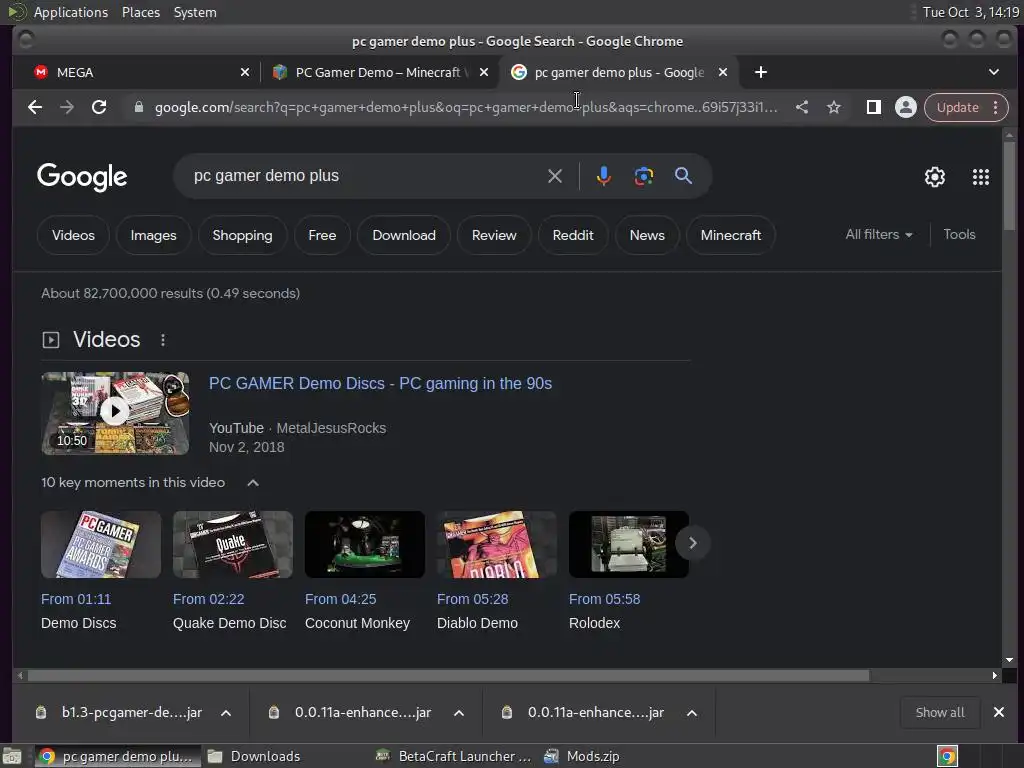Open the Videos section three-dot options

point(163,340)
